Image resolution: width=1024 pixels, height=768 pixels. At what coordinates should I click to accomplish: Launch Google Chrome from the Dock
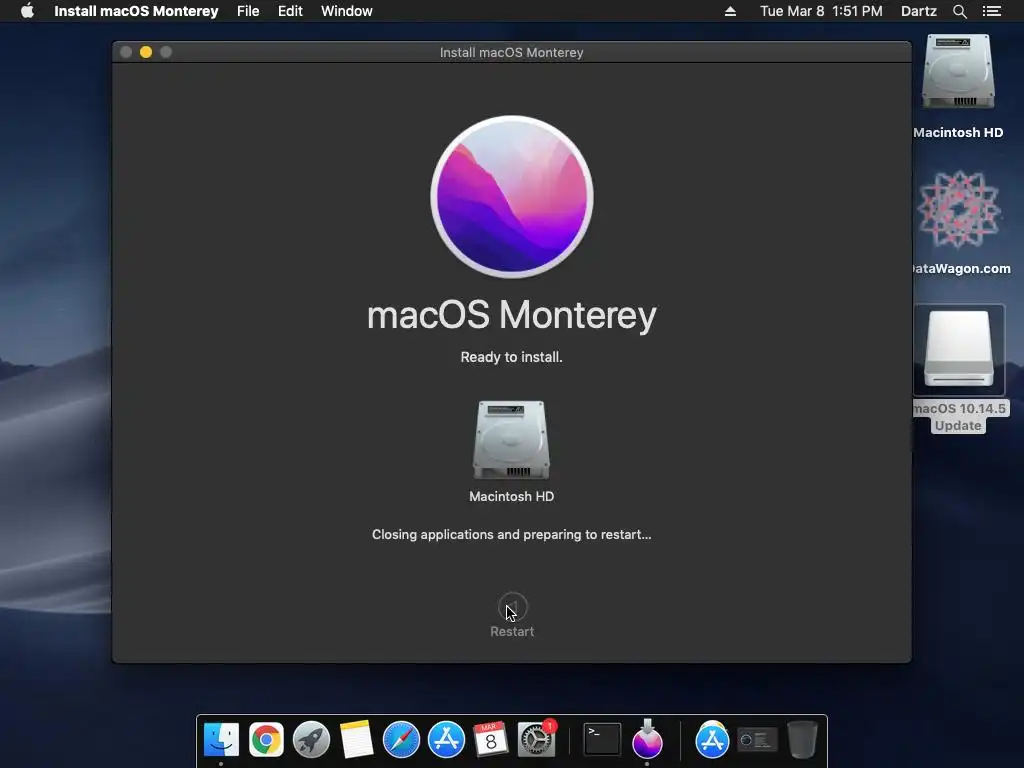[x=266, y=739]
